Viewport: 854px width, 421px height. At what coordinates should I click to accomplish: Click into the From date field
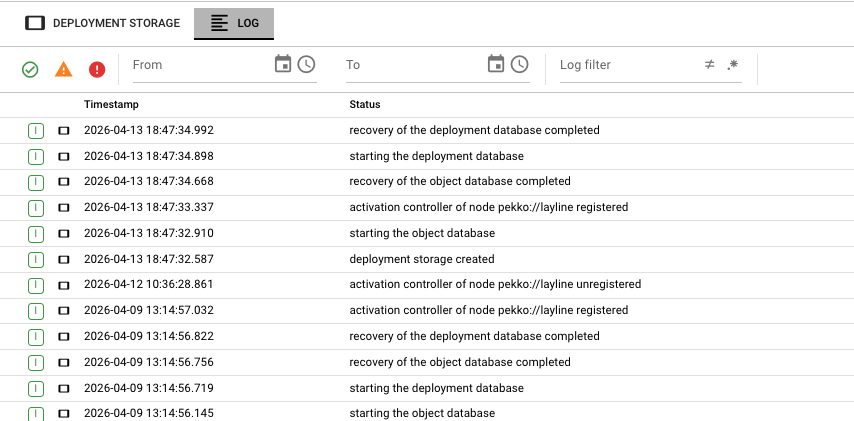click(200, 65)
